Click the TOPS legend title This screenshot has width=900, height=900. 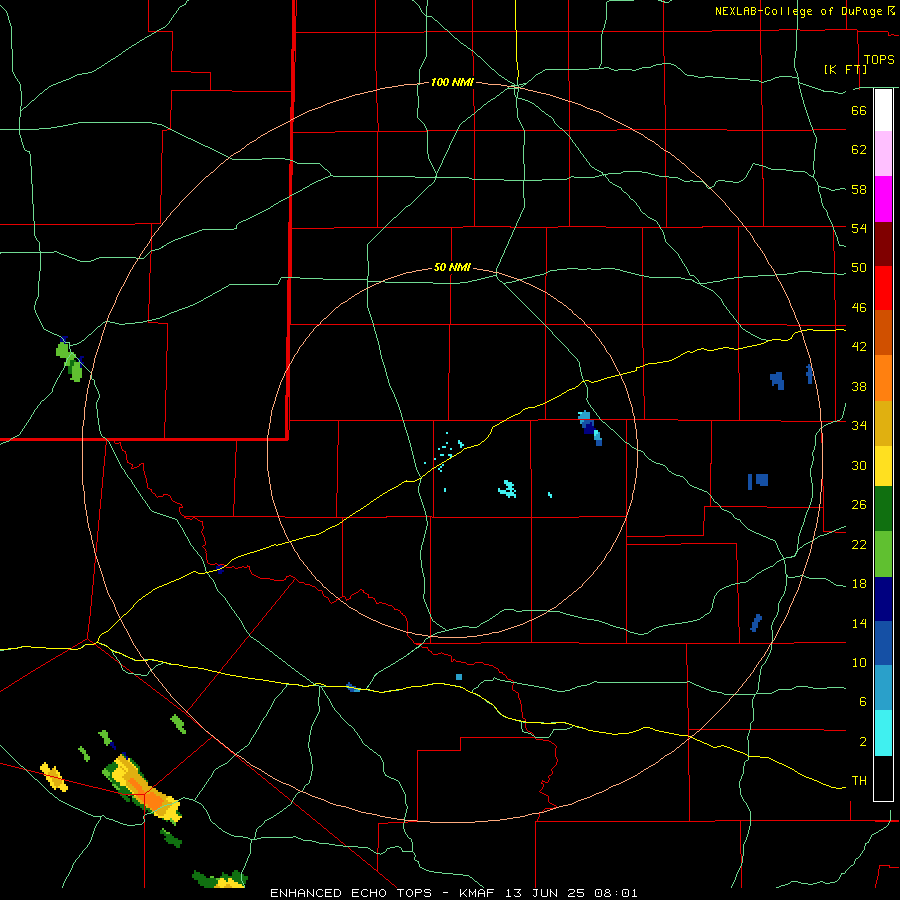click(879, 60)
